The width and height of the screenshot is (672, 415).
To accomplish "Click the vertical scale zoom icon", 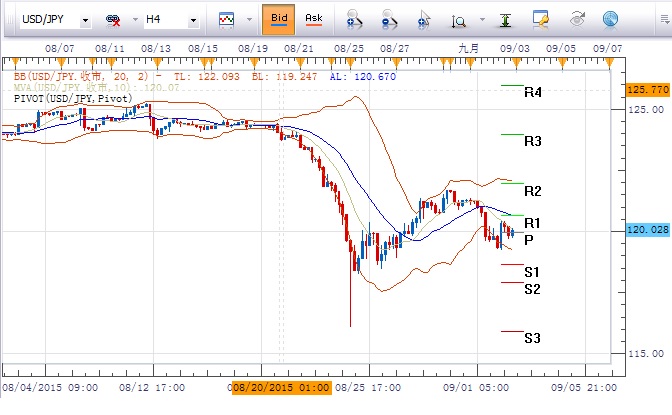I will coord(459,21).
